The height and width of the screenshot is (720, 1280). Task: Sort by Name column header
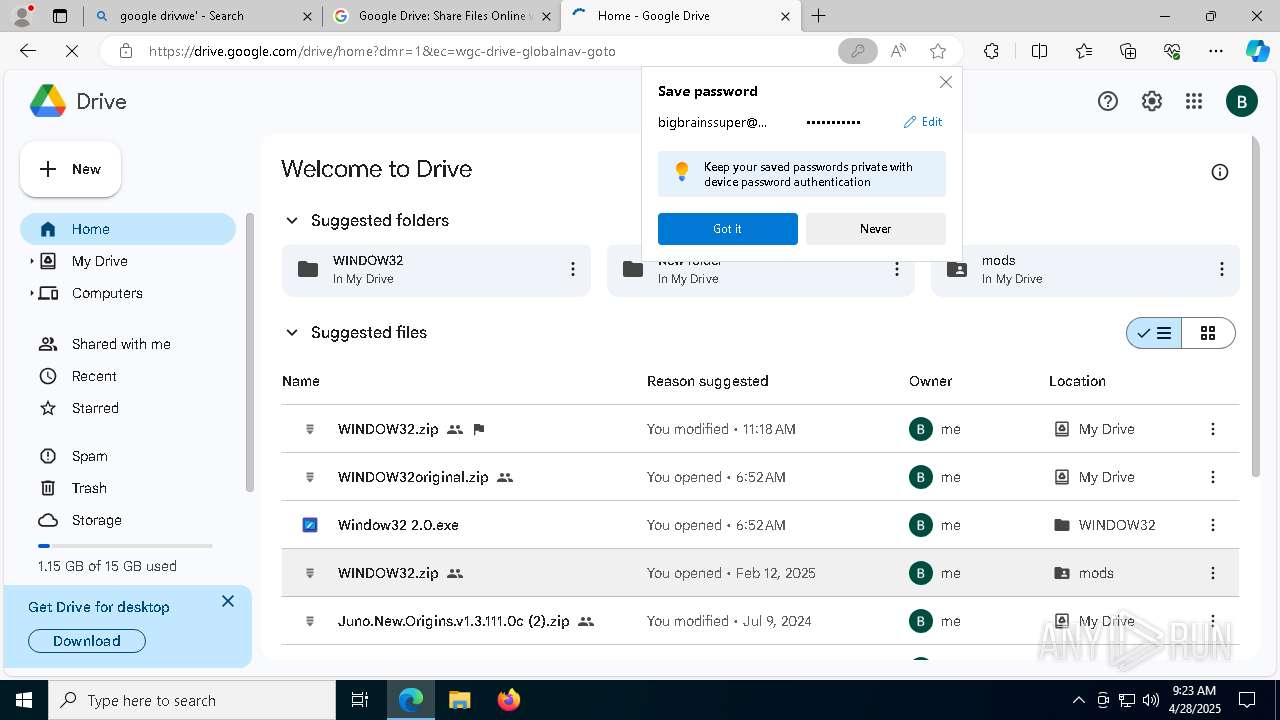pyautogui.click(x=301, y=381)
